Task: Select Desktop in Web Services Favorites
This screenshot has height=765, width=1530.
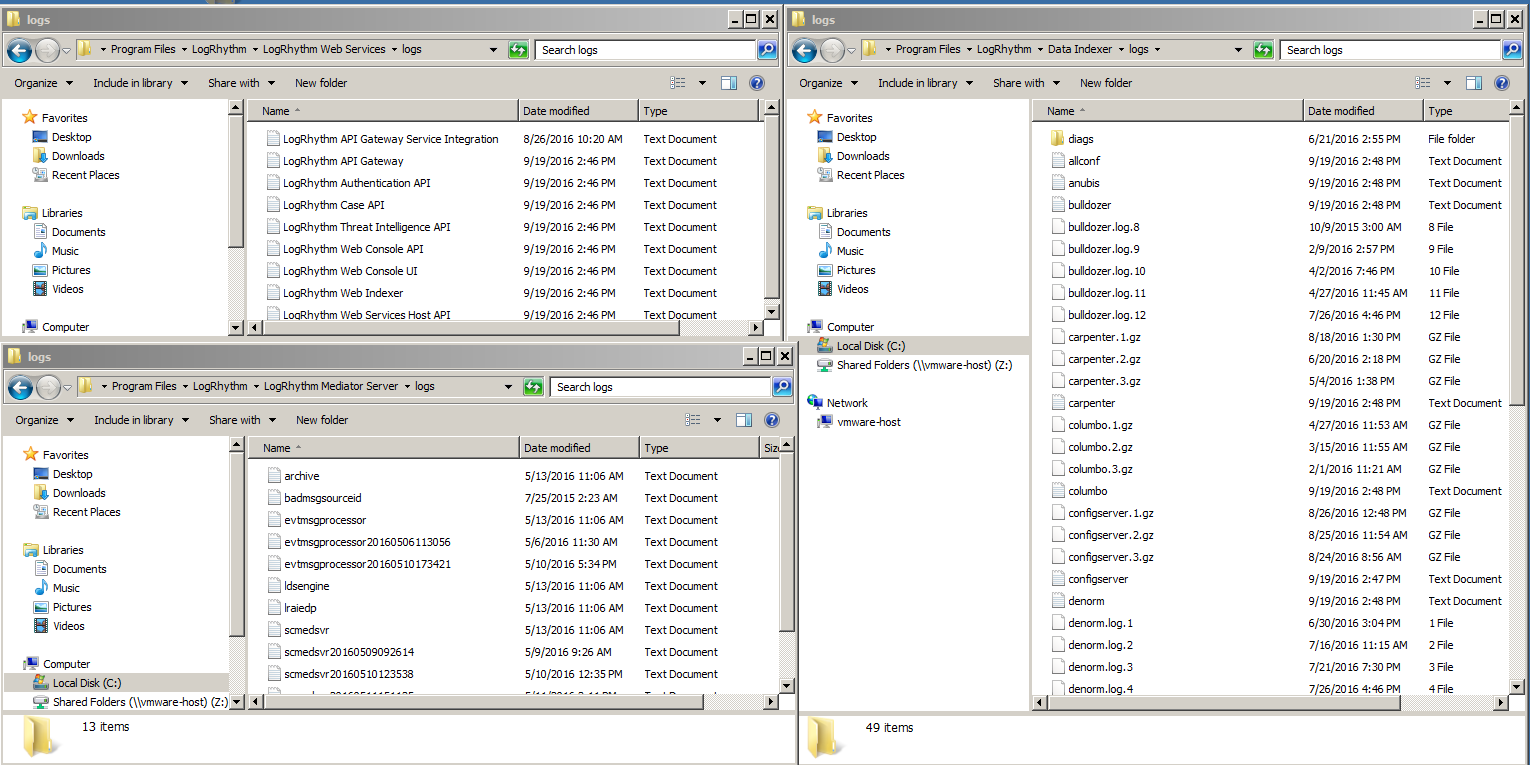Action: (72, 137)
